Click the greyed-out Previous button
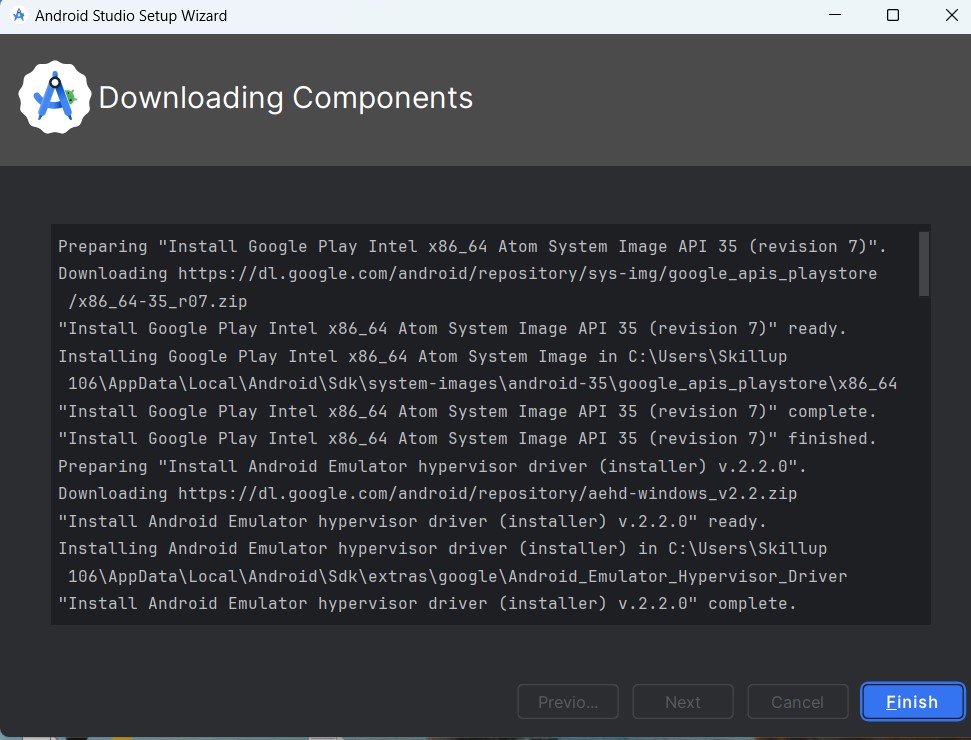This screenshot has width=971, height=740. [568, 702]
